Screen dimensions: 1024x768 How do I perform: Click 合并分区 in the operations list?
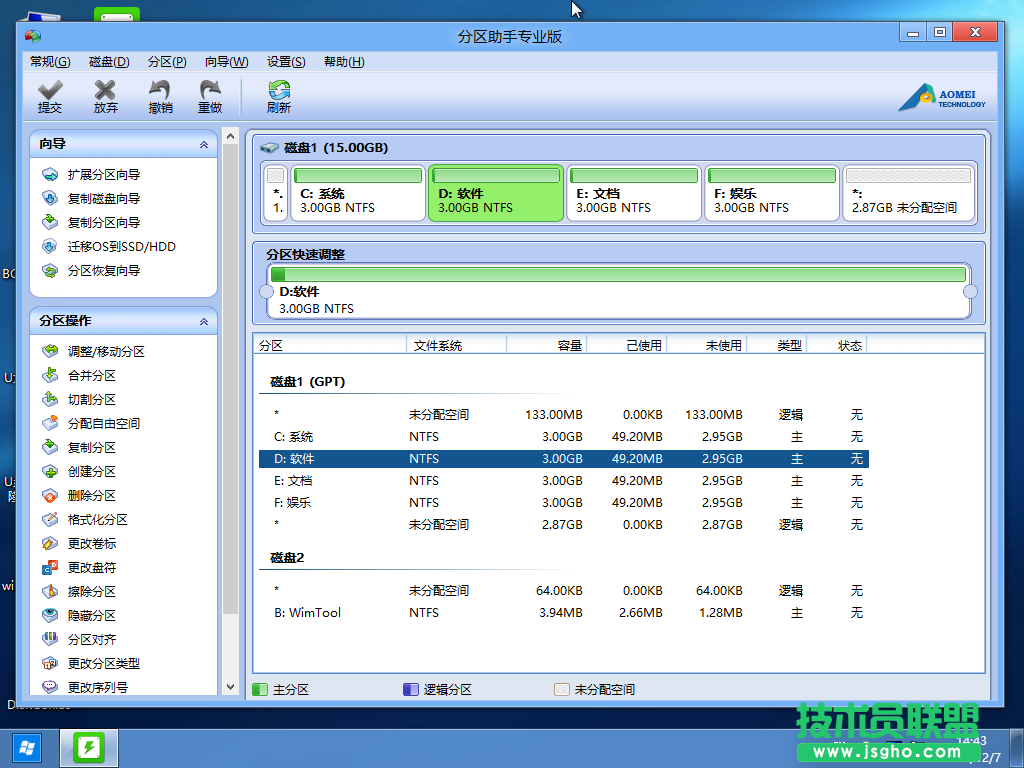tap(91, 376)
